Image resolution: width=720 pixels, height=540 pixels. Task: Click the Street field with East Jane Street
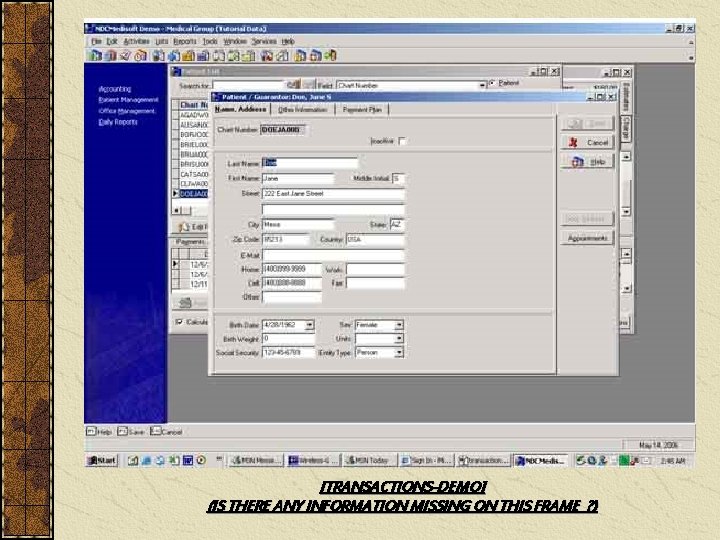333,194
